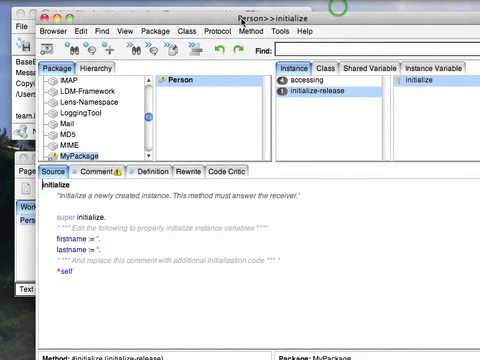Click the 'firstname :=' code line

[x=78, y=239]
